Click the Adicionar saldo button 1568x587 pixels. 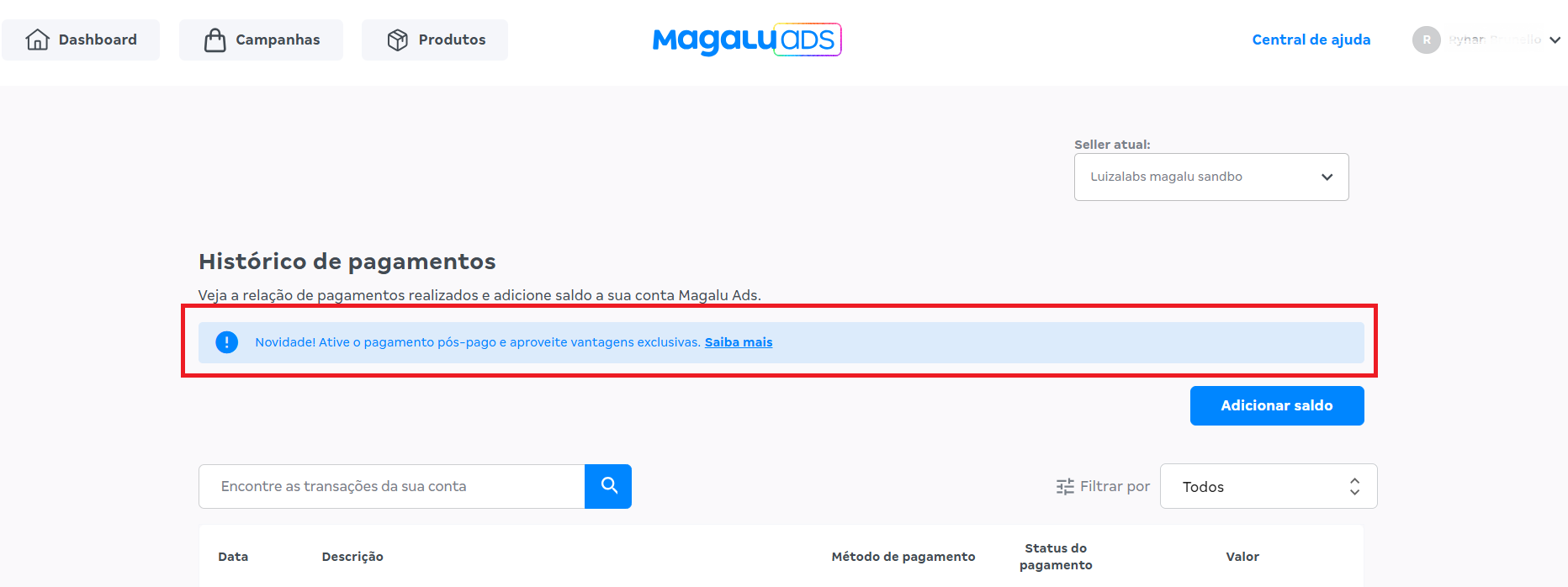coord(1277,405)
